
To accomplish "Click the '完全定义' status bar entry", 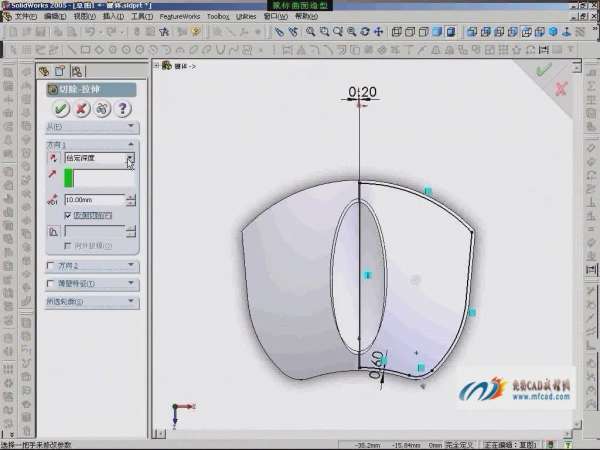I will point(460,445).
